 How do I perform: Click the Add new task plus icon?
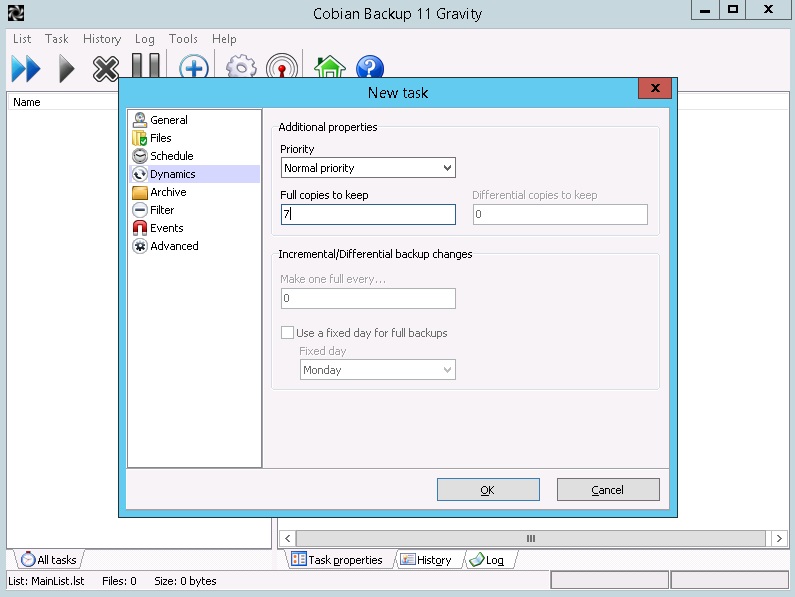194,66
